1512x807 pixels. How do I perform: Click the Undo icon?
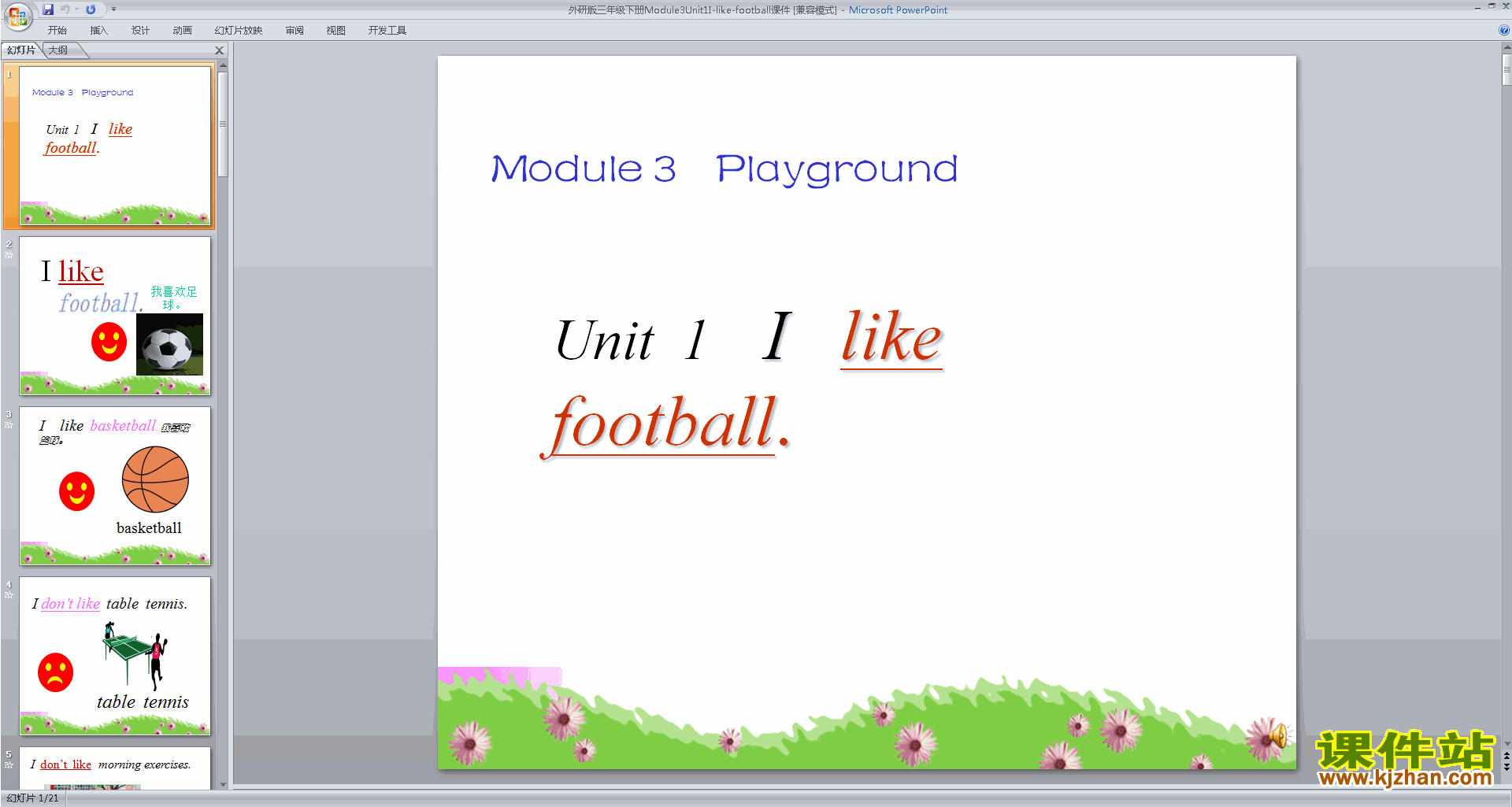click(65, 9)
